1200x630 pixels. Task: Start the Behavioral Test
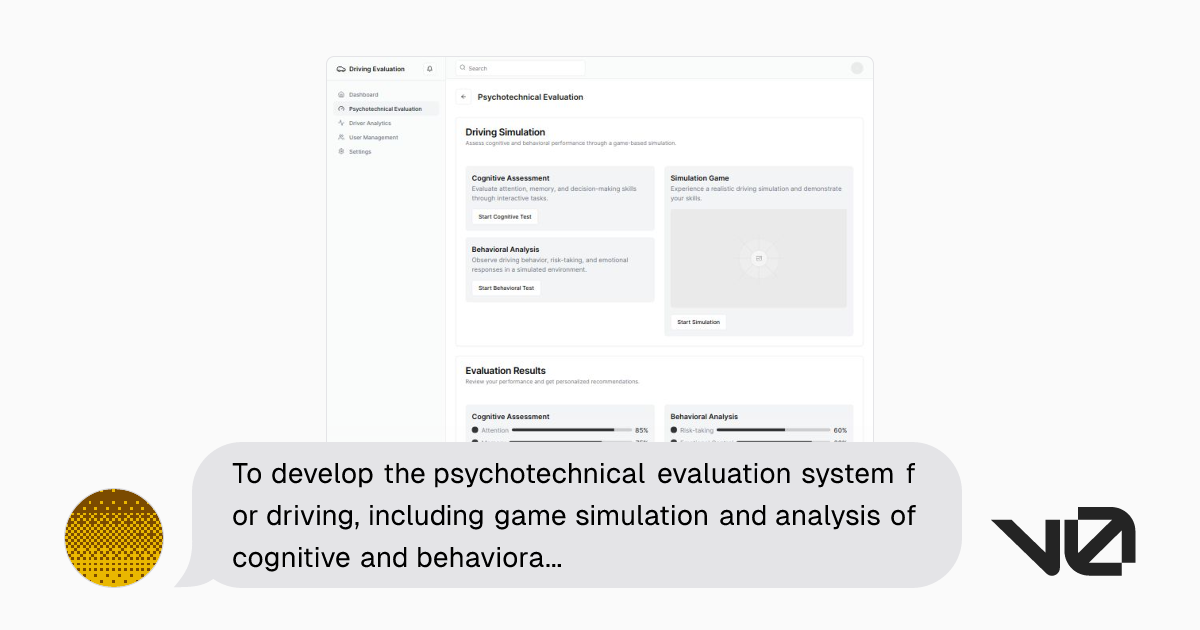(x=505, y=287)
